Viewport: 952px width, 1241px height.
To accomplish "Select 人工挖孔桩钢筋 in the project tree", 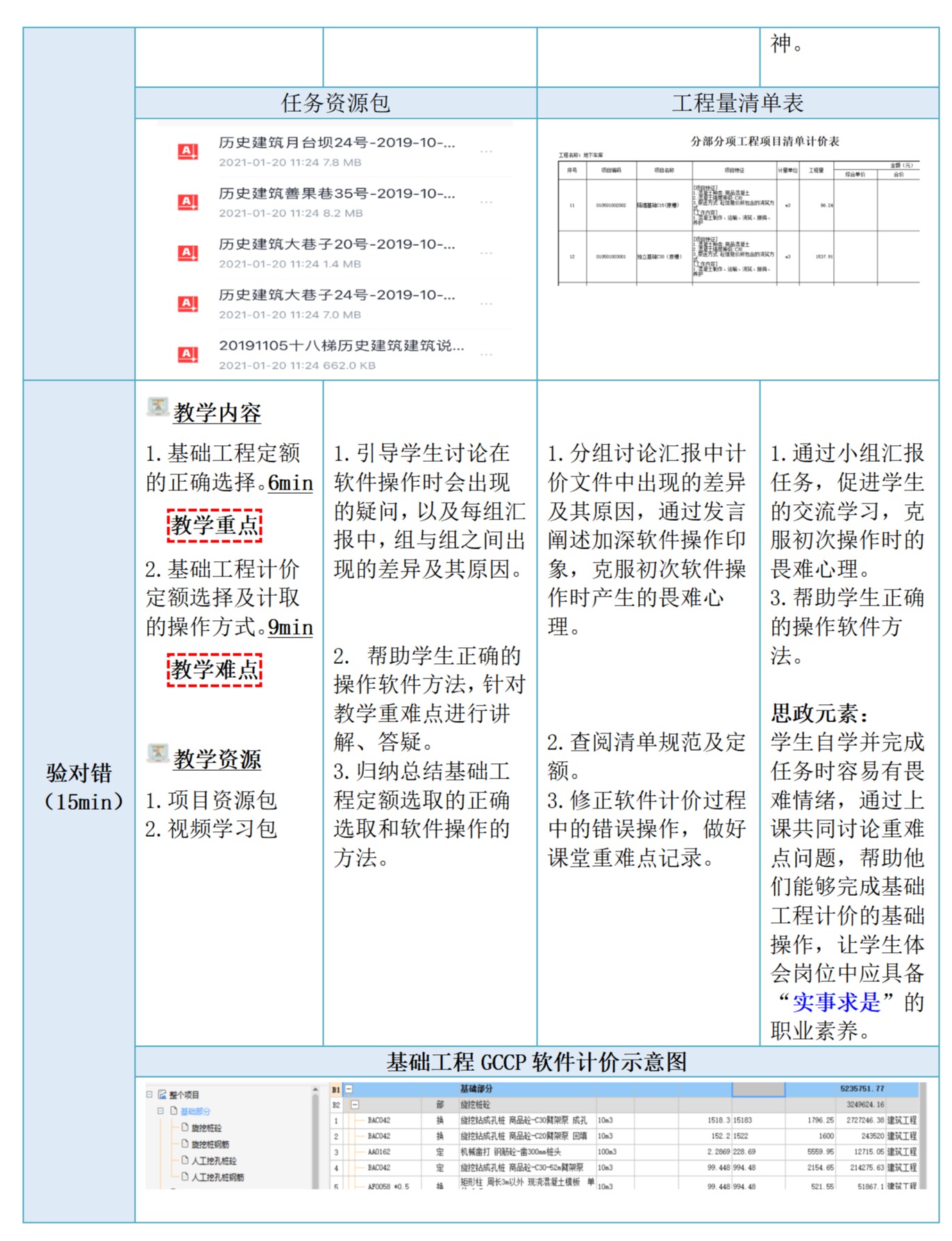I will (x=218, y=1177).
